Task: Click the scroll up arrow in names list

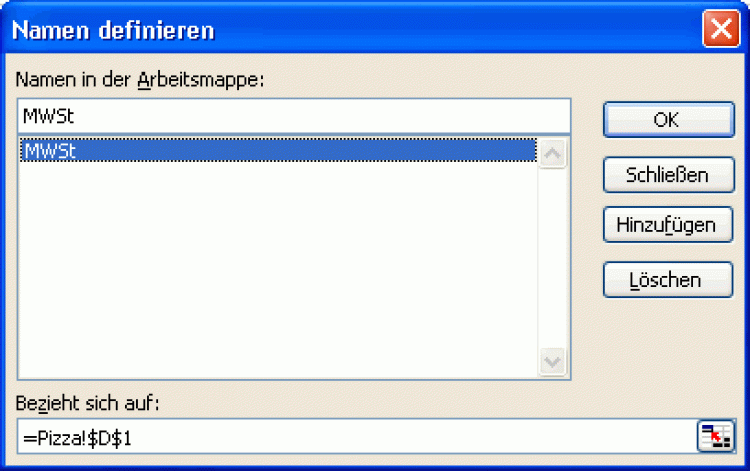Action: (552, 153)
